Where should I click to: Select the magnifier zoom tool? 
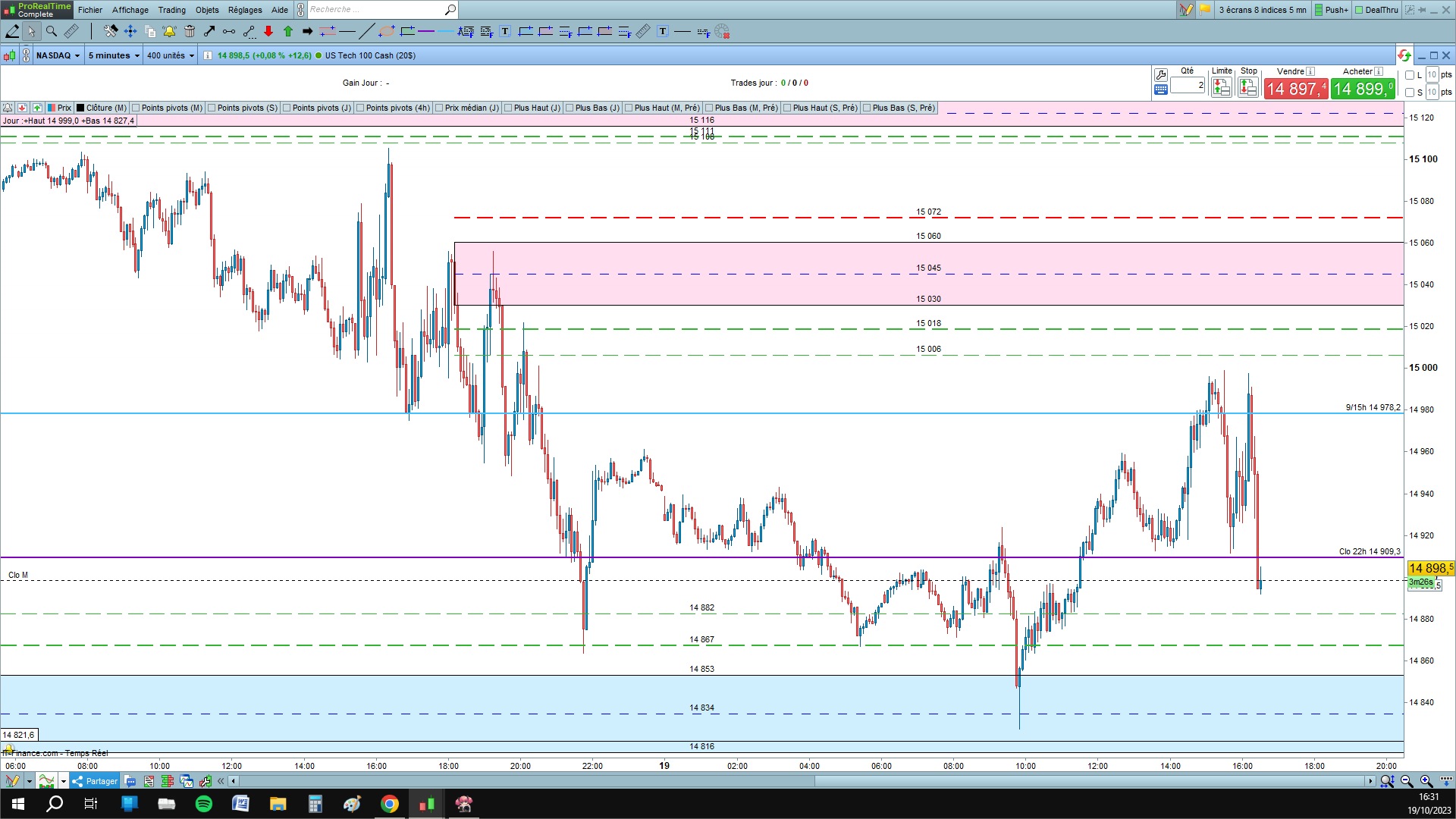[52, 31]
